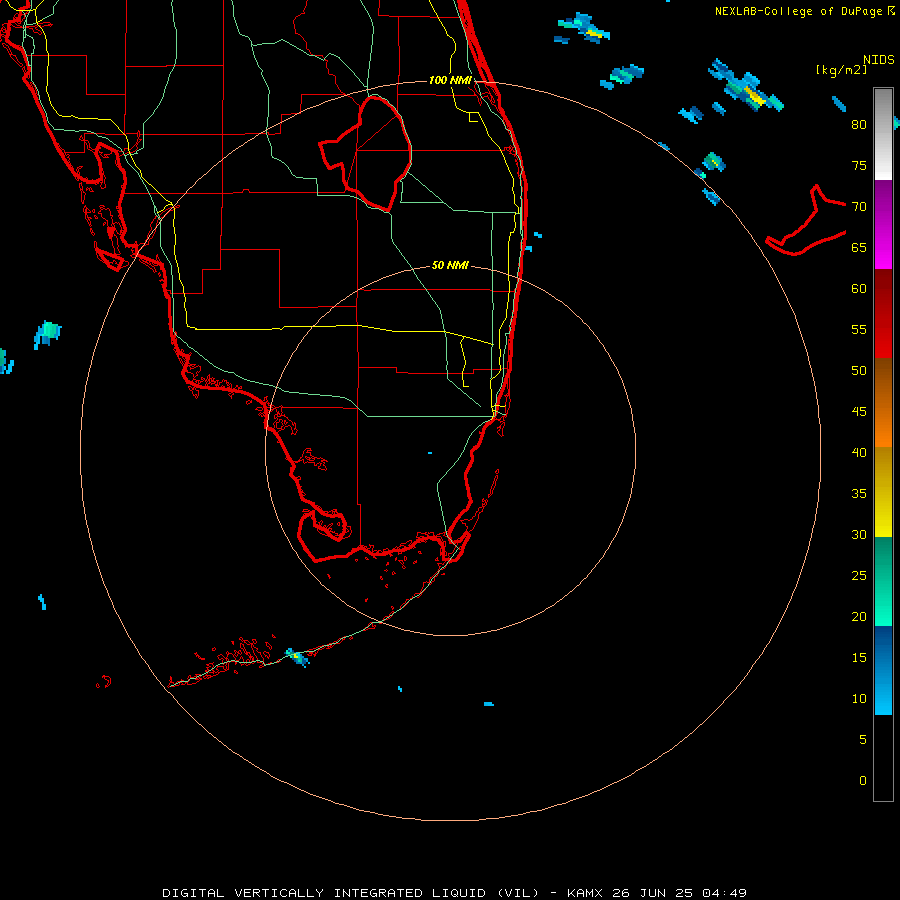Click the 100 NMI range ring label
The height and width of the screenshot is (900, 900).
[450, 80]
